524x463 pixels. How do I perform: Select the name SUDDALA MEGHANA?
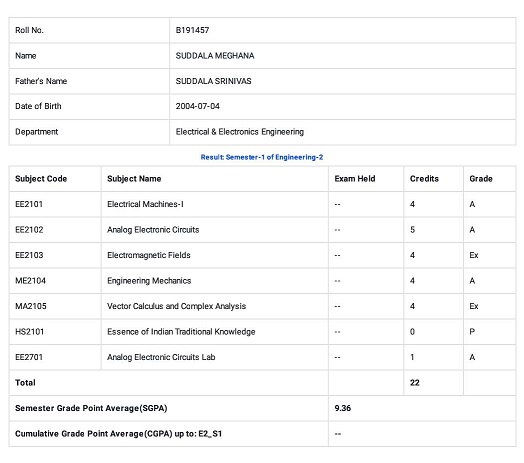215,55
